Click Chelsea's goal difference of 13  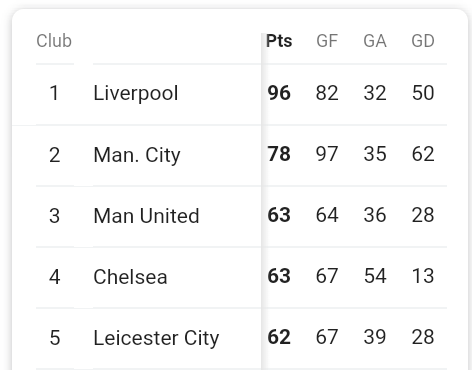click(x=423, y=276)
